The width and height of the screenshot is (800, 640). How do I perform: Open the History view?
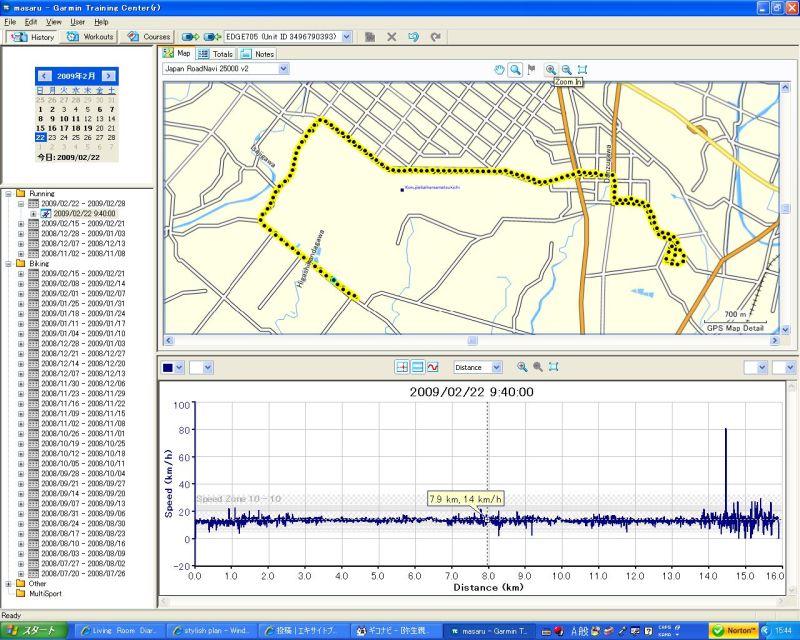pyautogui.click(x=32, y=37)
